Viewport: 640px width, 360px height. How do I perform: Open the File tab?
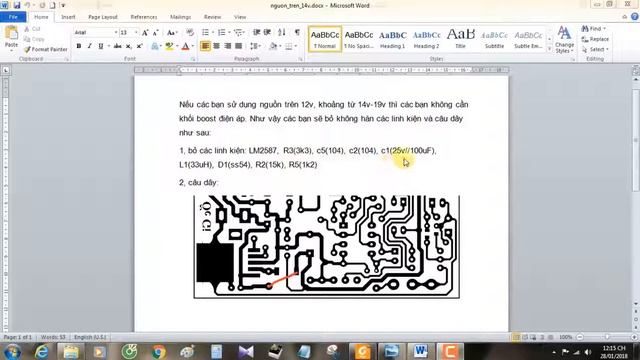[13, 17]
